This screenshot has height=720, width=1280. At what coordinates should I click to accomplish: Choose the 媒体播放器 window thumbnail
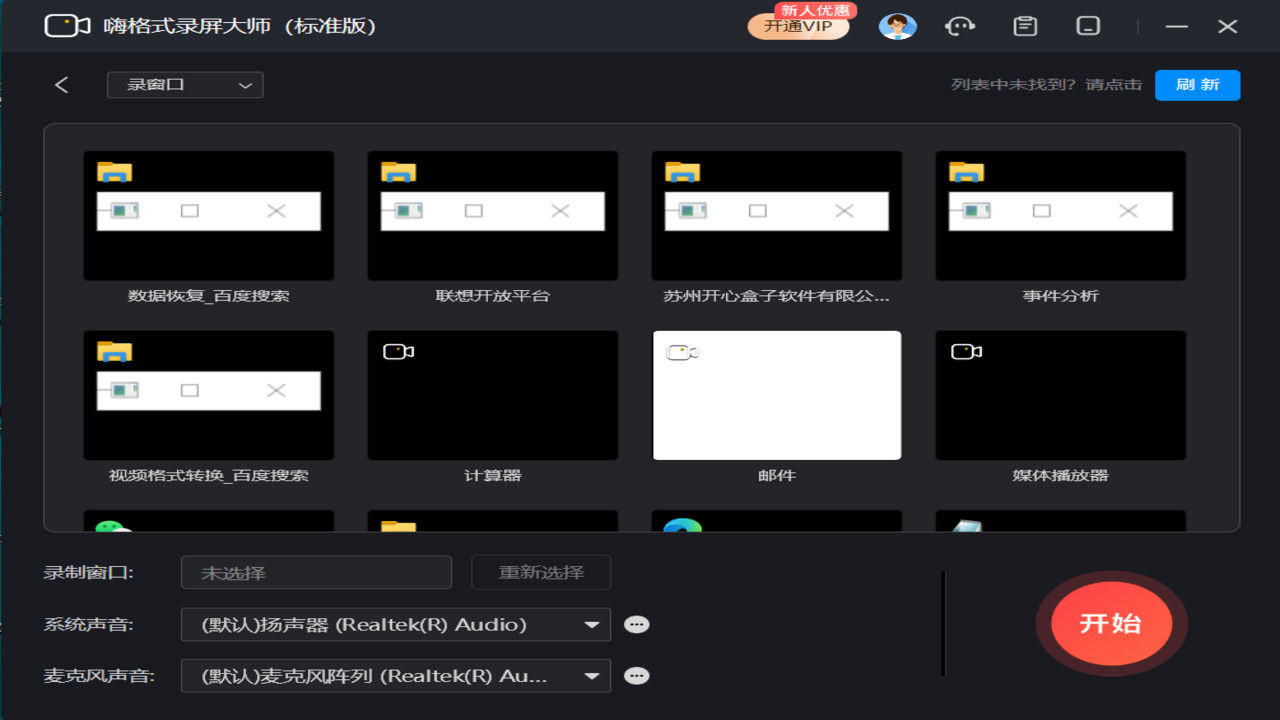click(1060, 396)
